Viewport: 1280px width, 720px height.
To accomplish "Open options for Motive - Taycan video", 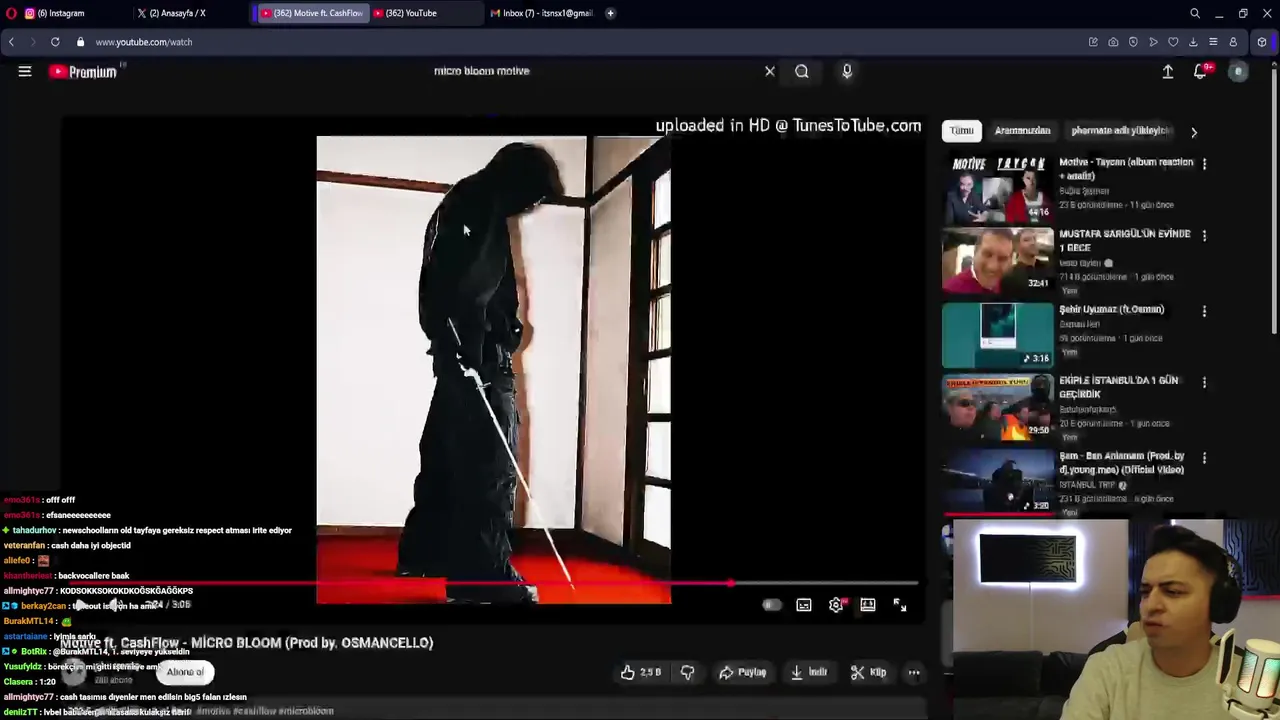I will point(1204,163).
